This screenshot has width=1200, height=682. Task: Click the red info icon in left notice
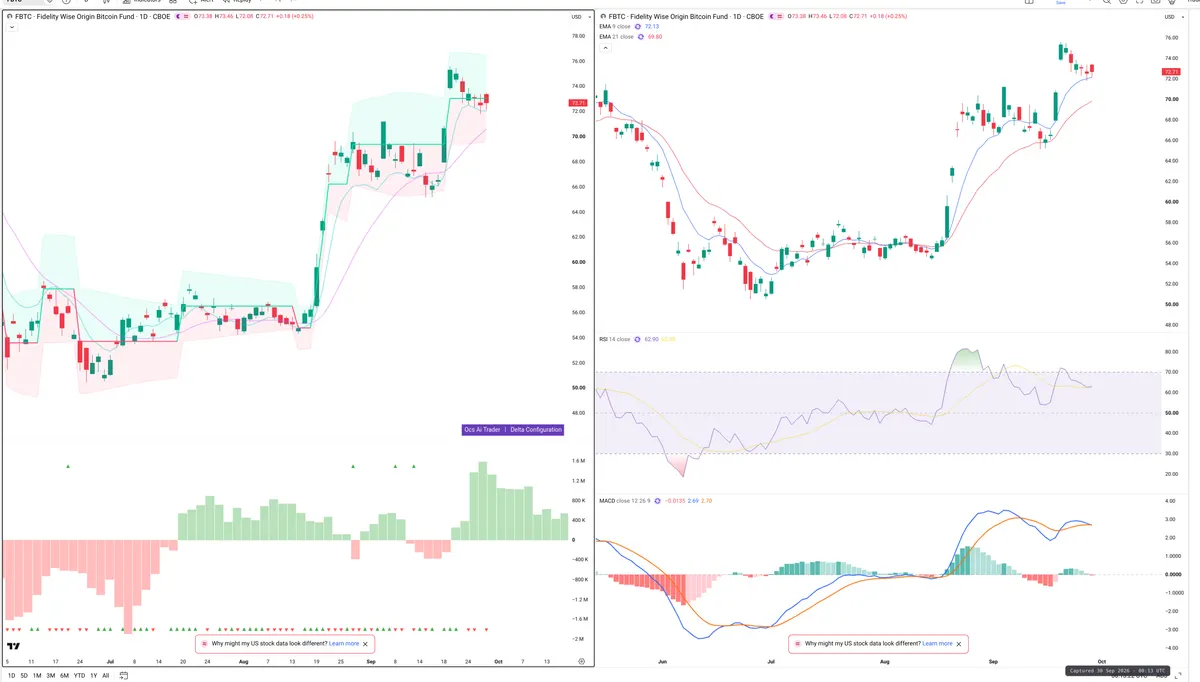(205, 644)
